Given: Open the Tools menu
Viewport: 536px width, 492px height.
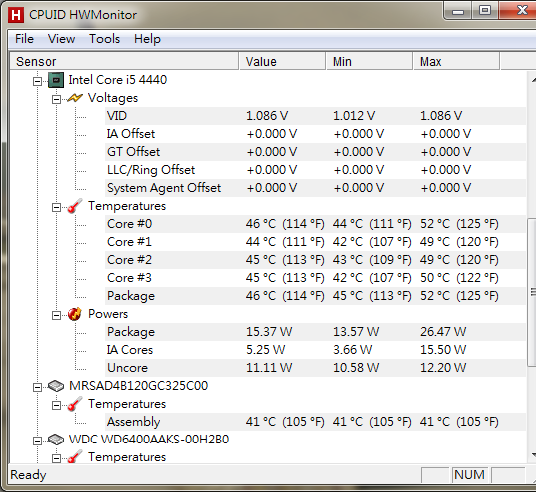Looking at the screenshot, I should [x=104, y=39].
